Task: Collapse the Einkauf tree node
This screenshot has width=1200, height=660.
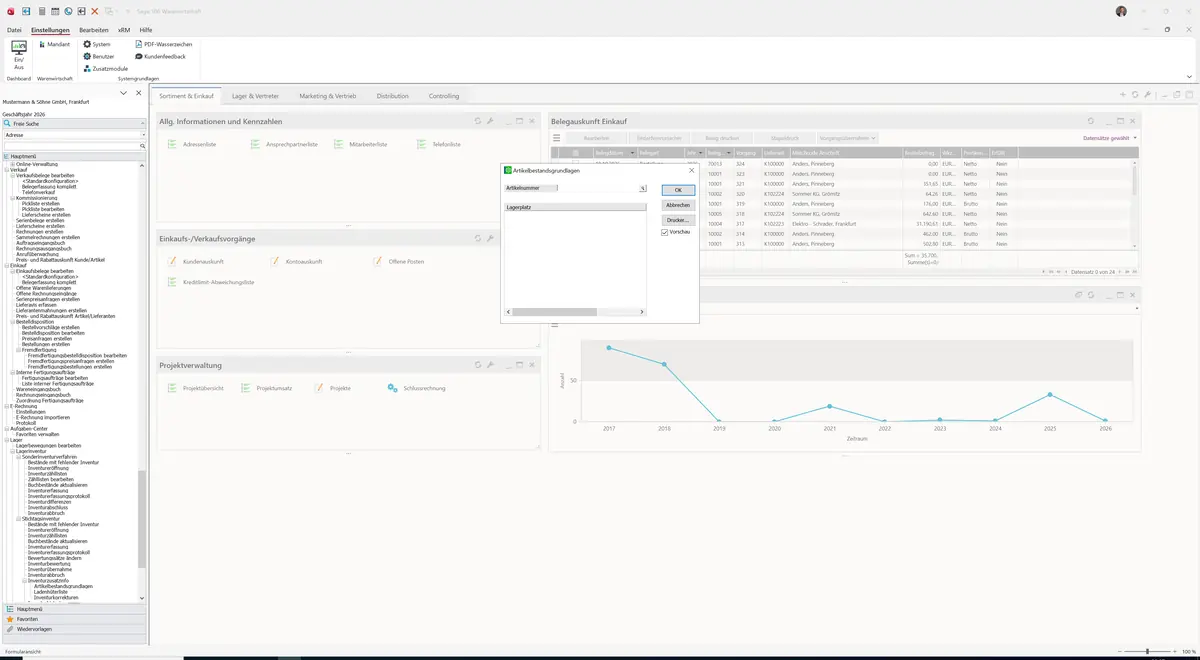Action: [x=6, y=266]
